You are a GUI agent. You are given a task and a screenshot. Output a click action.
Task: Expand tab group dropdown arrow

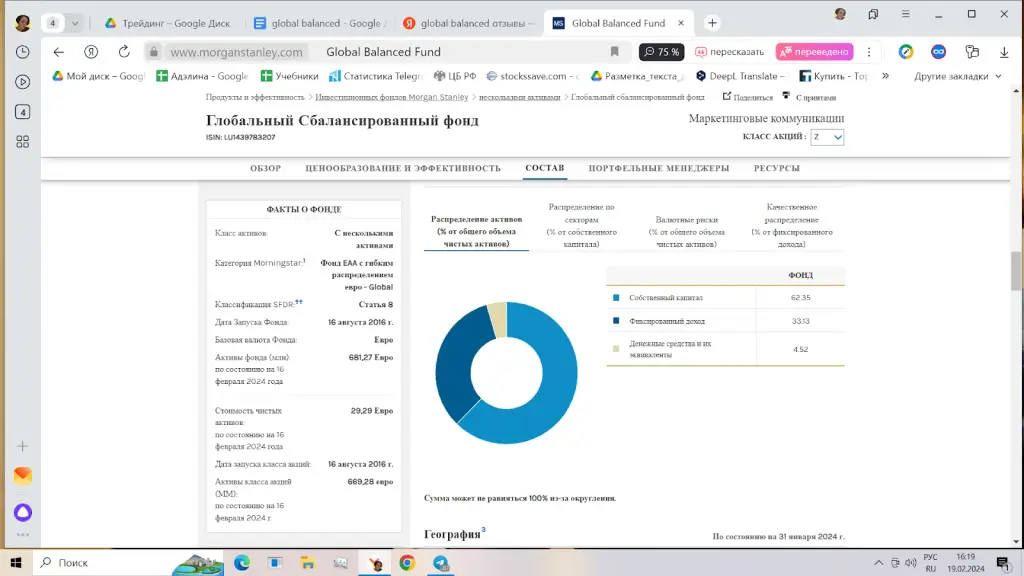pyautogui.click(x=75, y=23)
